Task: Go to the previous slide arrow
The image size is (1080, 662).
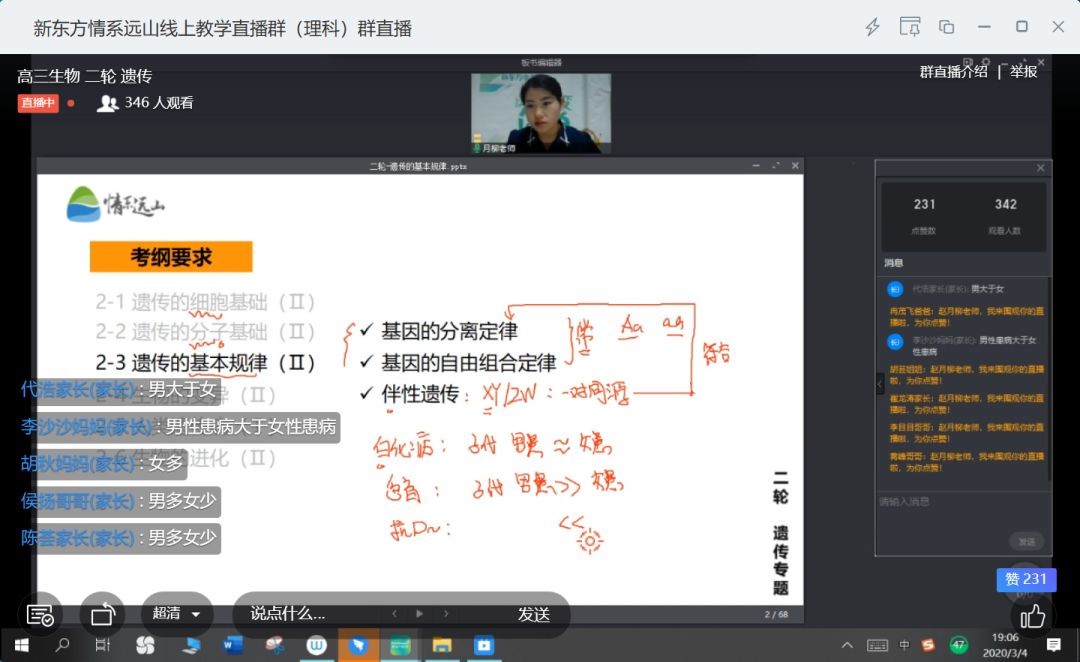Action: [x=394, y=613]
